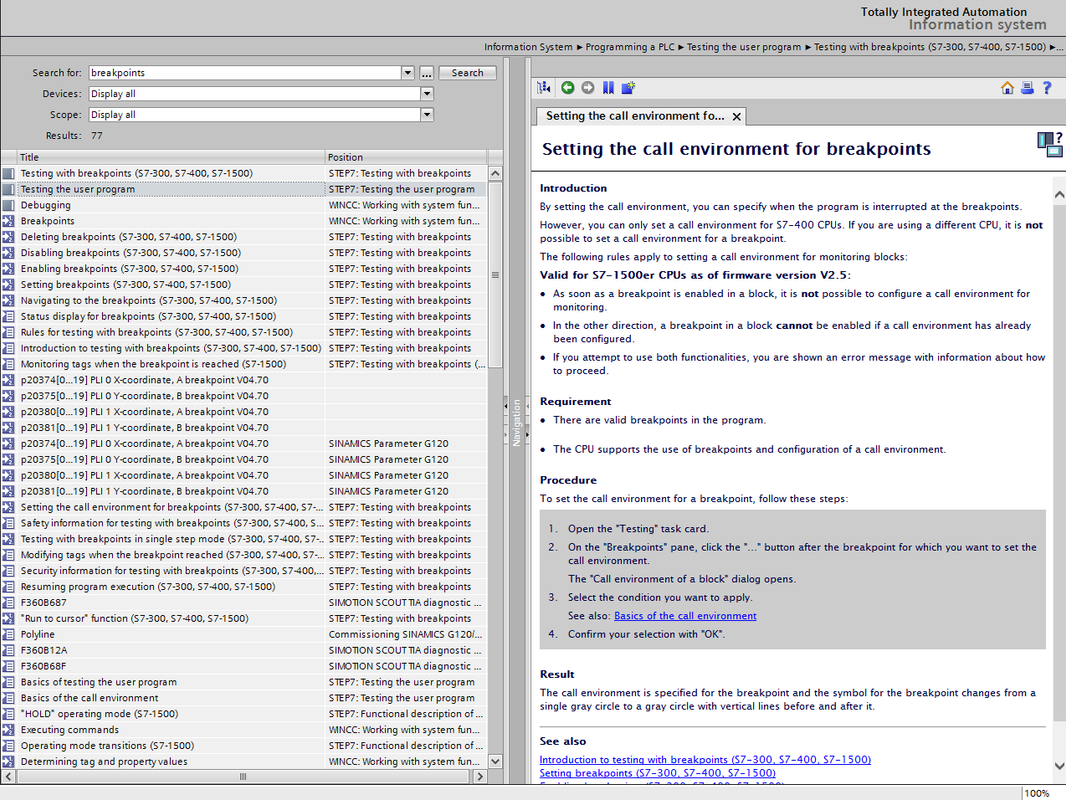Viewport: 1066px width, 800px height.
Task: Click the help content scroll-down arrow
Action: pos(1059,765)
